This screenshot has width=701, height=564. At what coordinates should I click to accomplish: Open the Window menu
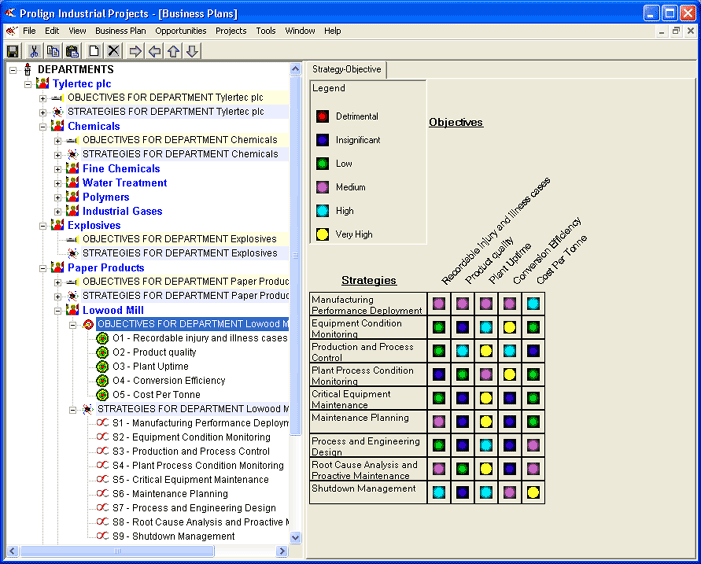pyautogui.click(x=300, y=31)
